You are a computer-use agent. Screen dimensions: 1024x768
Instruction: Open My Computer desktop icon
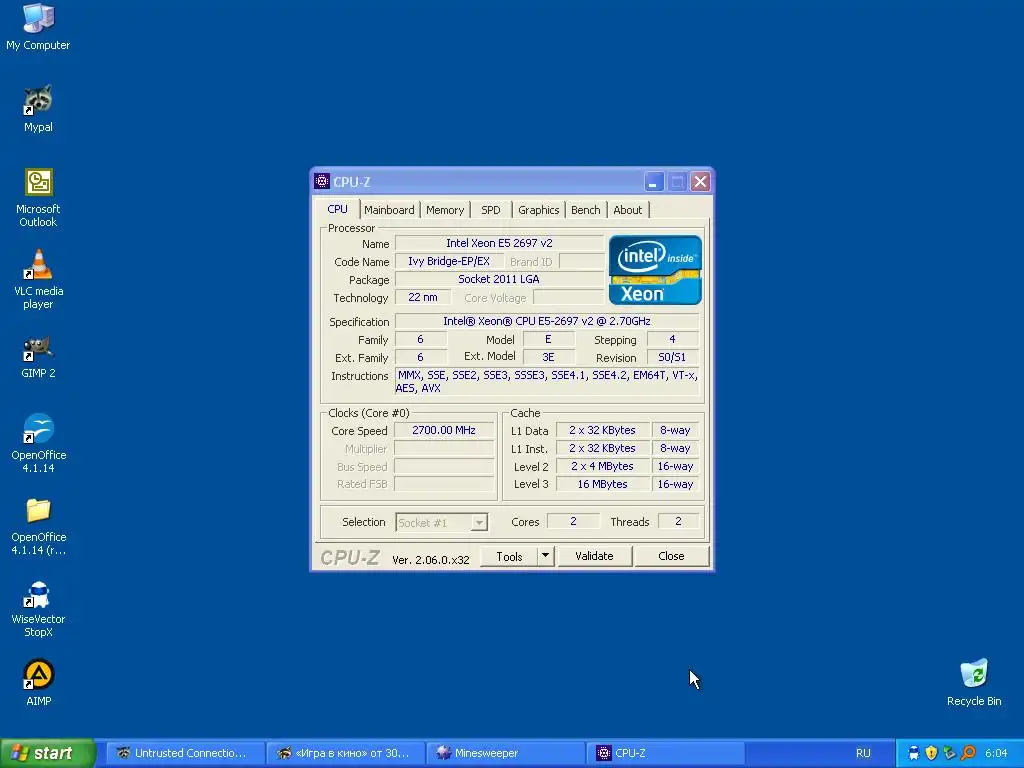click(x=38, y=27)
